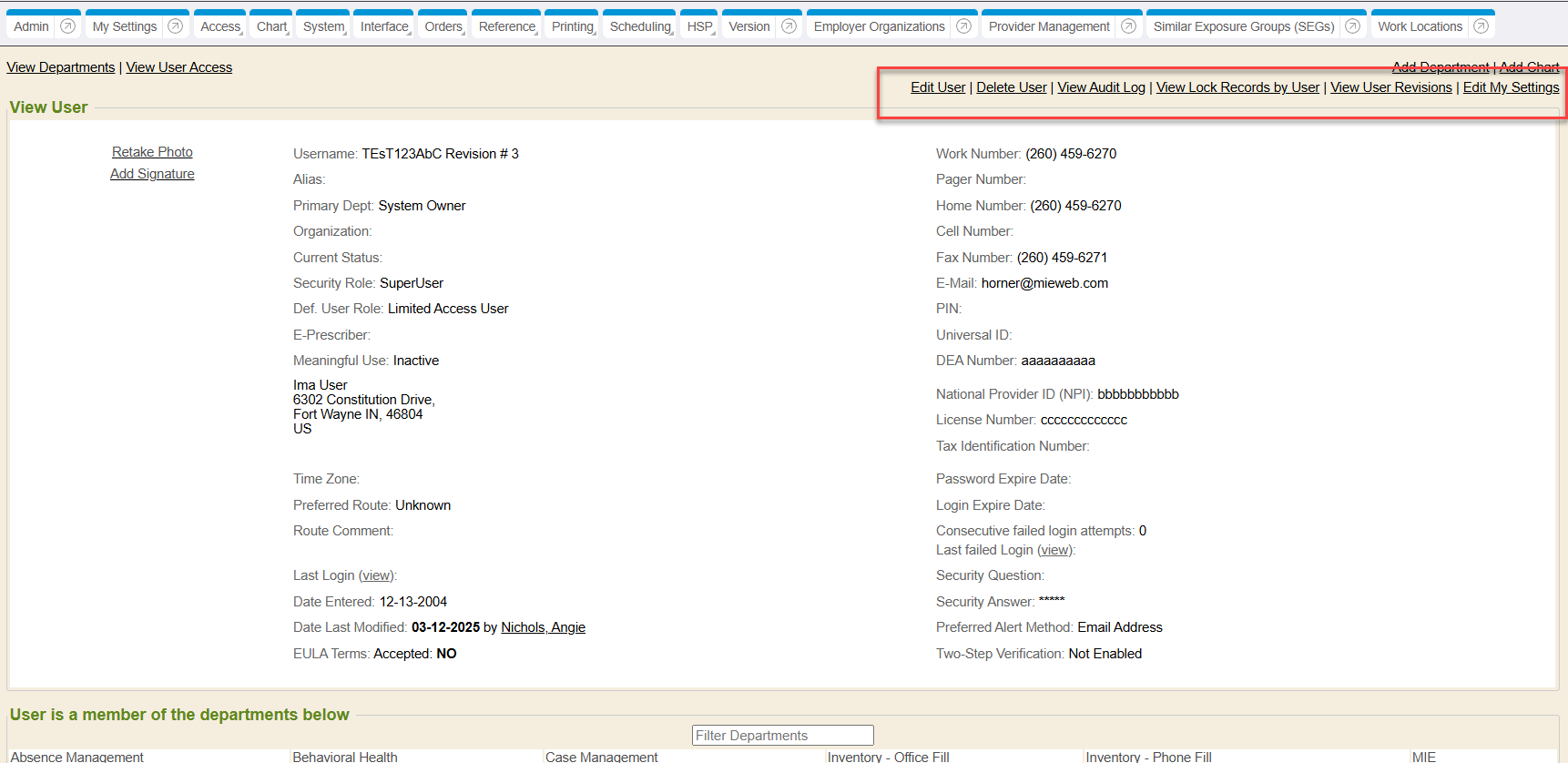
Task: Click the Work Locations arrow icon
Action: point(1481,26)
